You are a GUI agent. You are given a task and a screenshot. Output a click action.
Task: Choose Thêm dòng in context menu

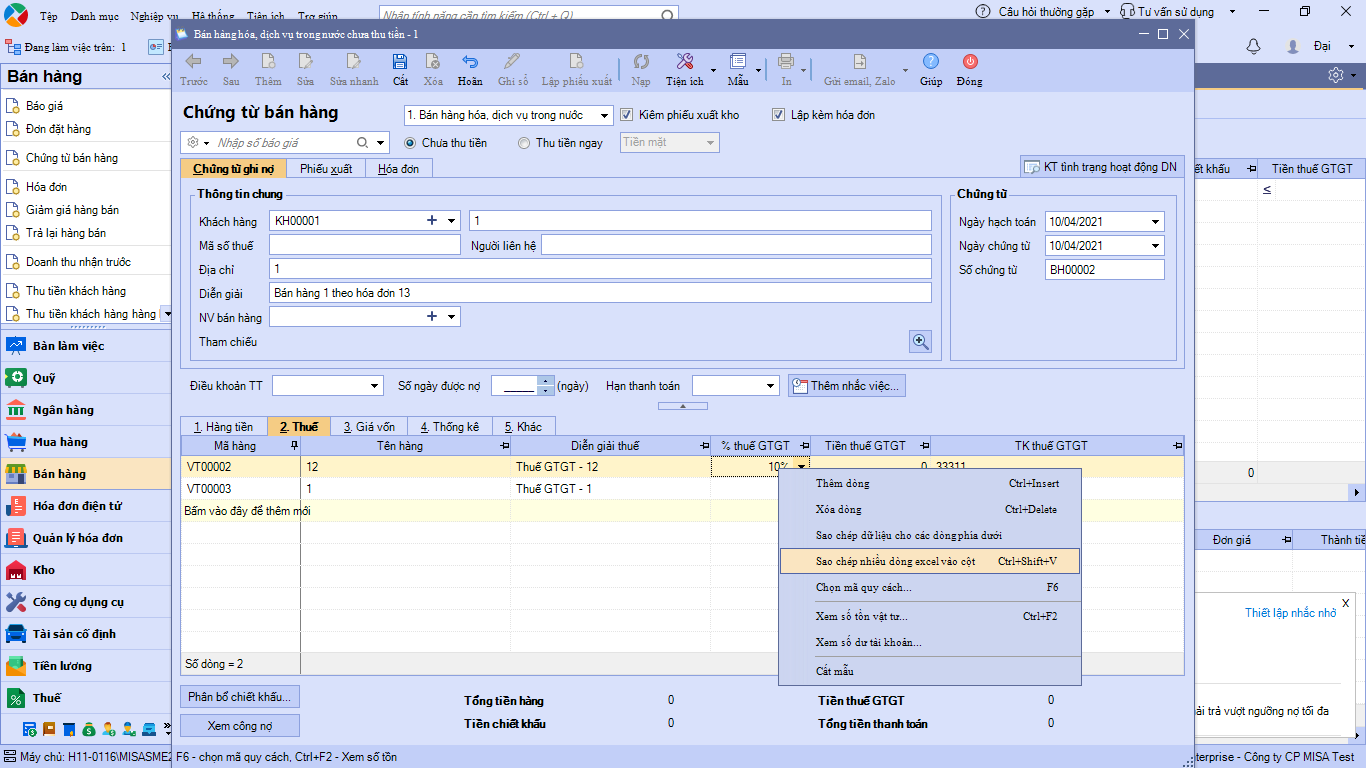click(930, 483)
